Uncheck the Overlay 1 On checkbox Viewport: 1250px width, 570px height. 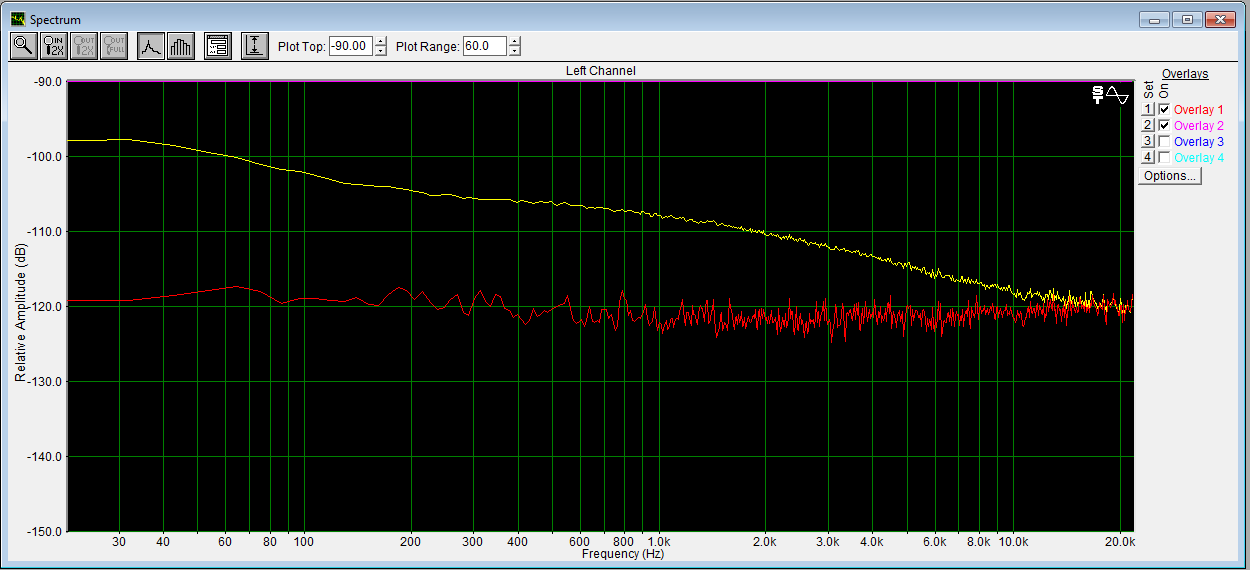[1164, 110]
